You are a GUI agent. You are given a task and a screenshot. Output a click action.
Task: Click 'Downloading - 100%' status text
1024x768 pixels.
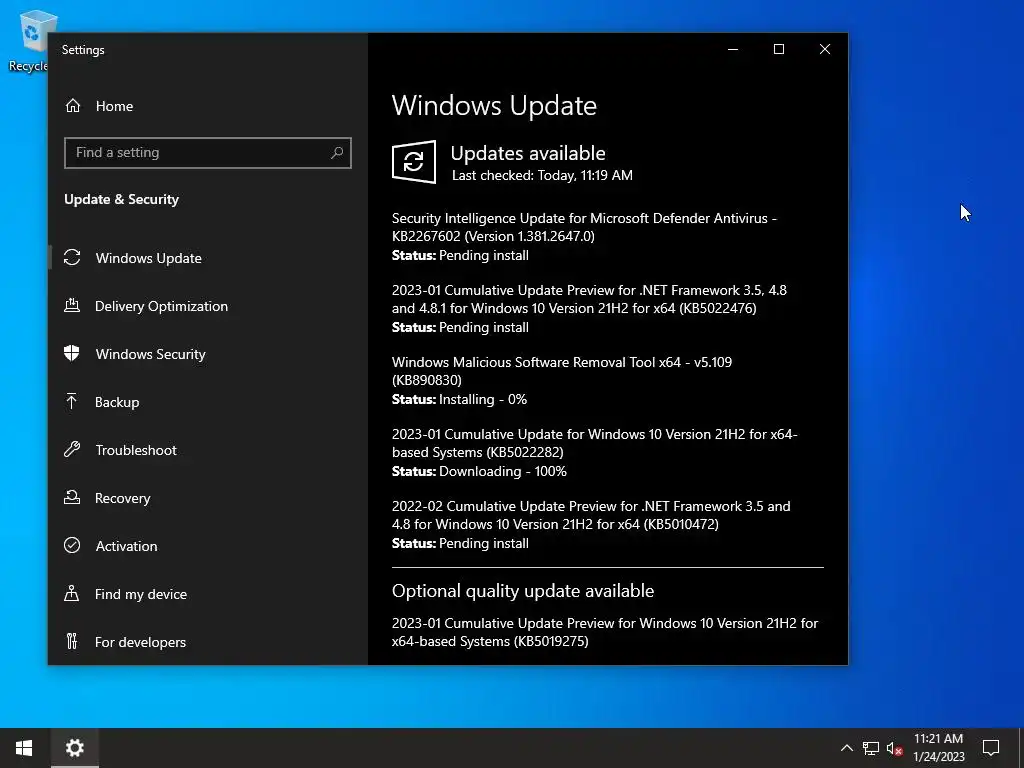(503, 471)
